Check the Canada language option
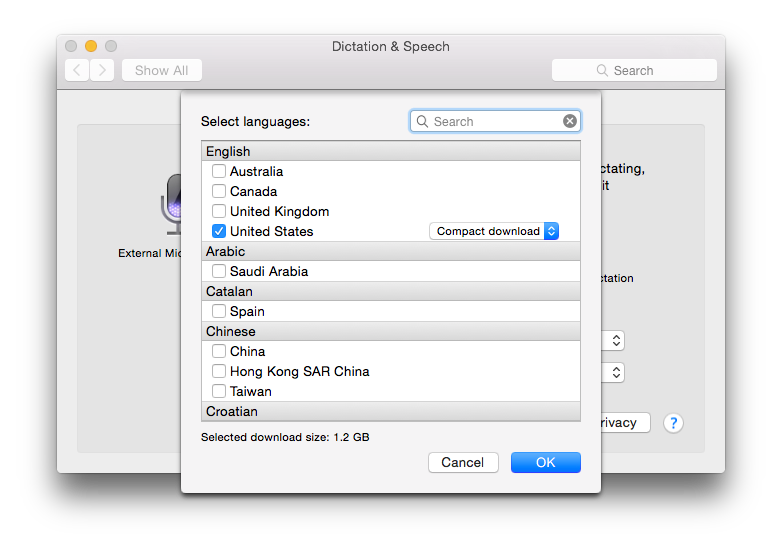The height and width of the screenshot is (552, 782). 219,191
